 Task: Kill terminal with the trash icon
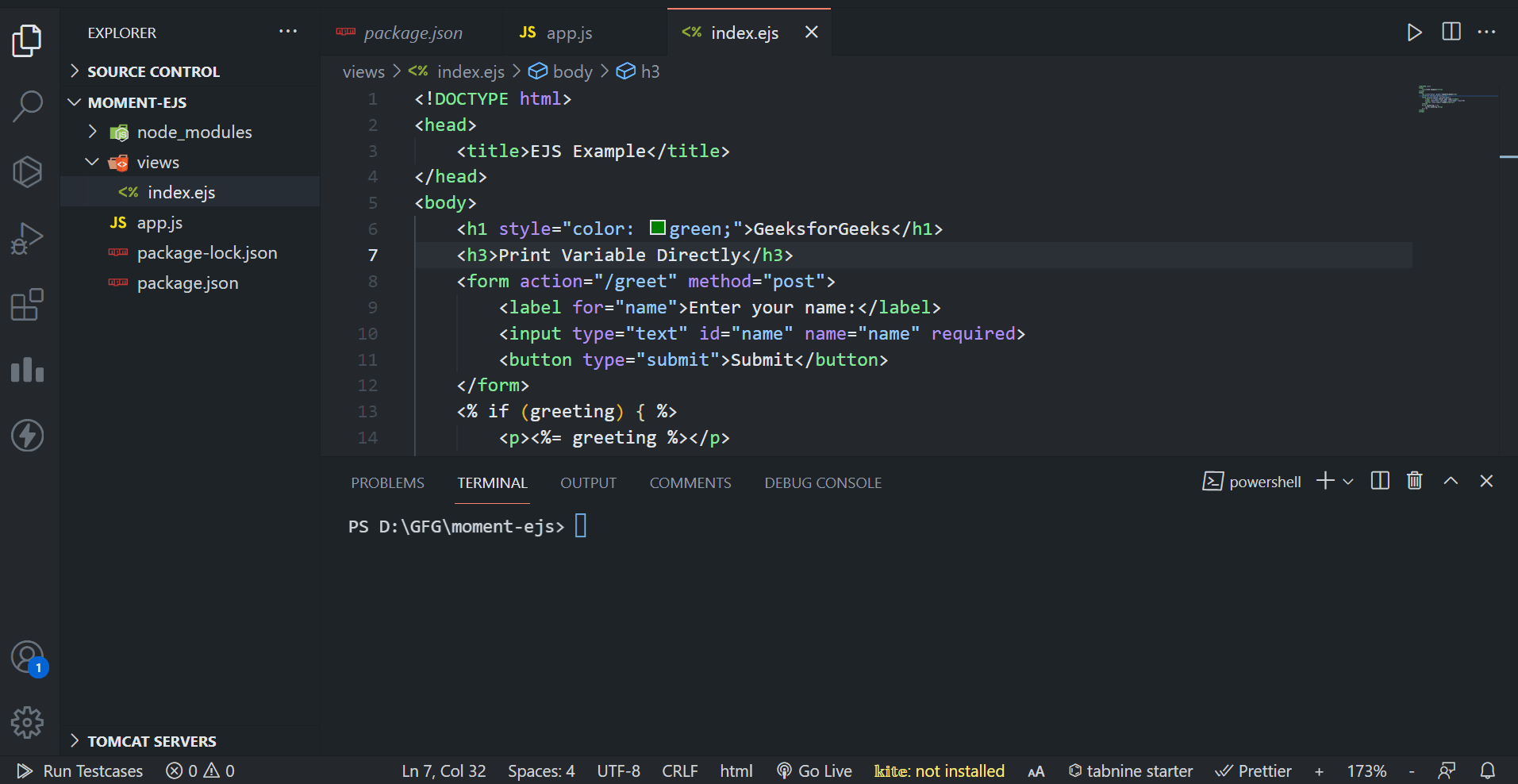pyautogui.click(x=1414, y=482)
